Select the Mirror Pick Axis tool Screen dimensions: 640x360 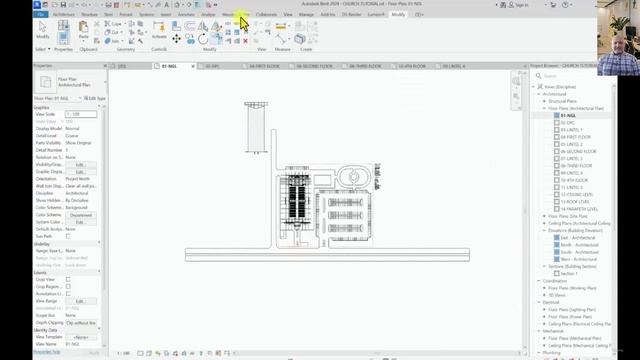pos(203,26)
